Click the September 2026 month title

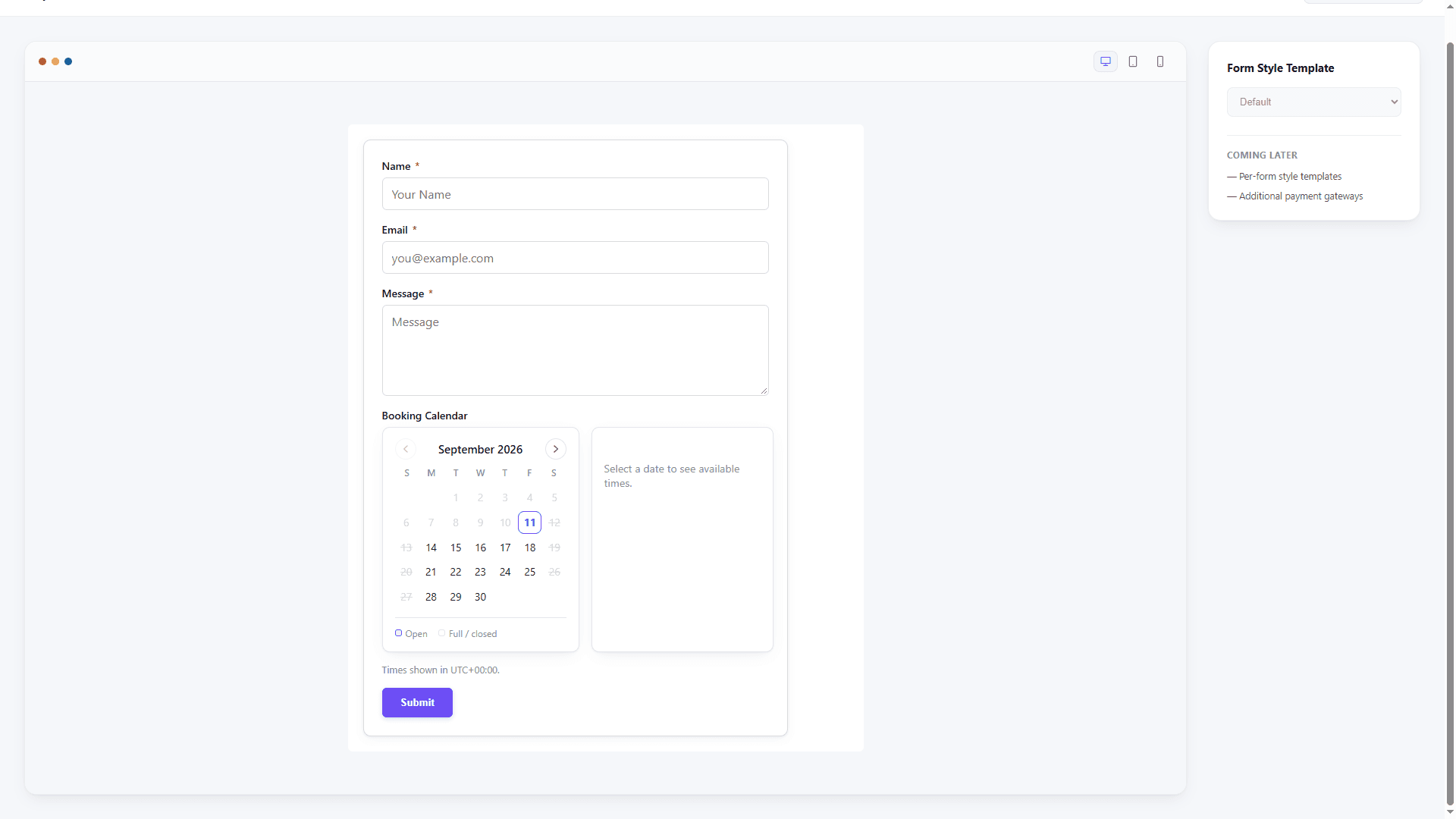(x=480, y=449)
